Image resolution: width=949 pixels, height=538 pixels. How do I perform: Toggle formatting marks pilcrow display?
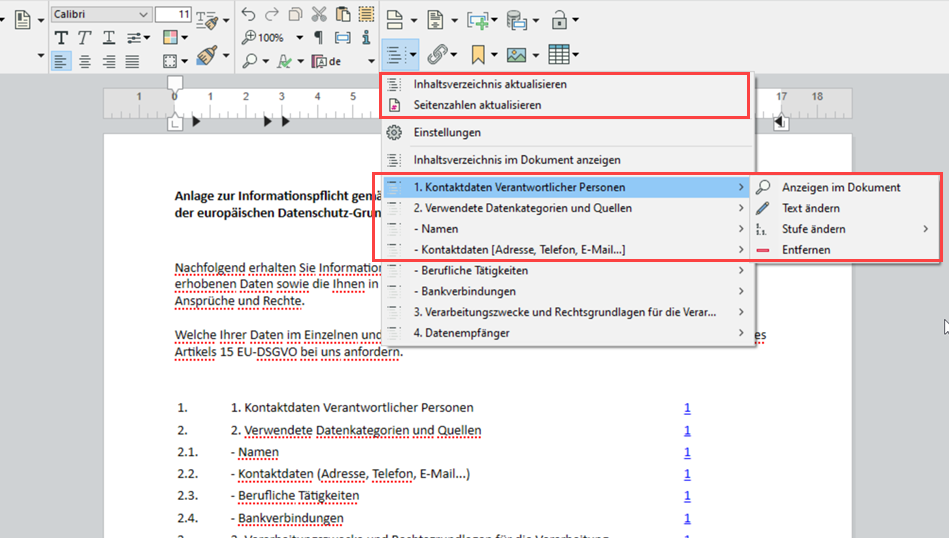tap(319, 38)
